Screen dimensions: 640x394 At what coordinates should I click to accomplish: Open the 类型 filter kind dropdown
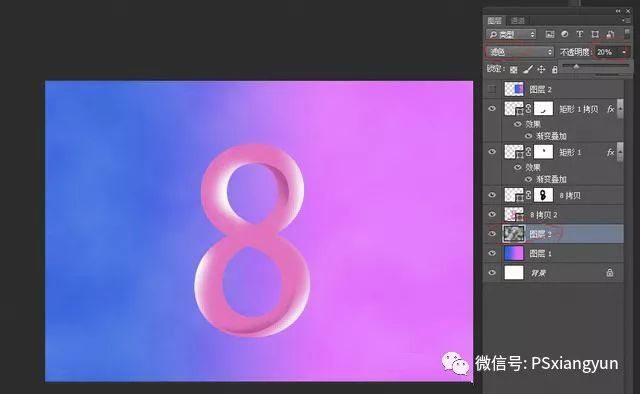511,34
